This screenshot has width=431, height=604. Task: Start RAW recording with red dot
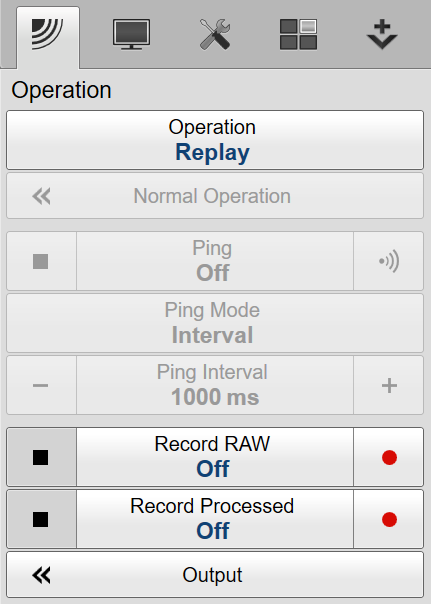(389, 457)
